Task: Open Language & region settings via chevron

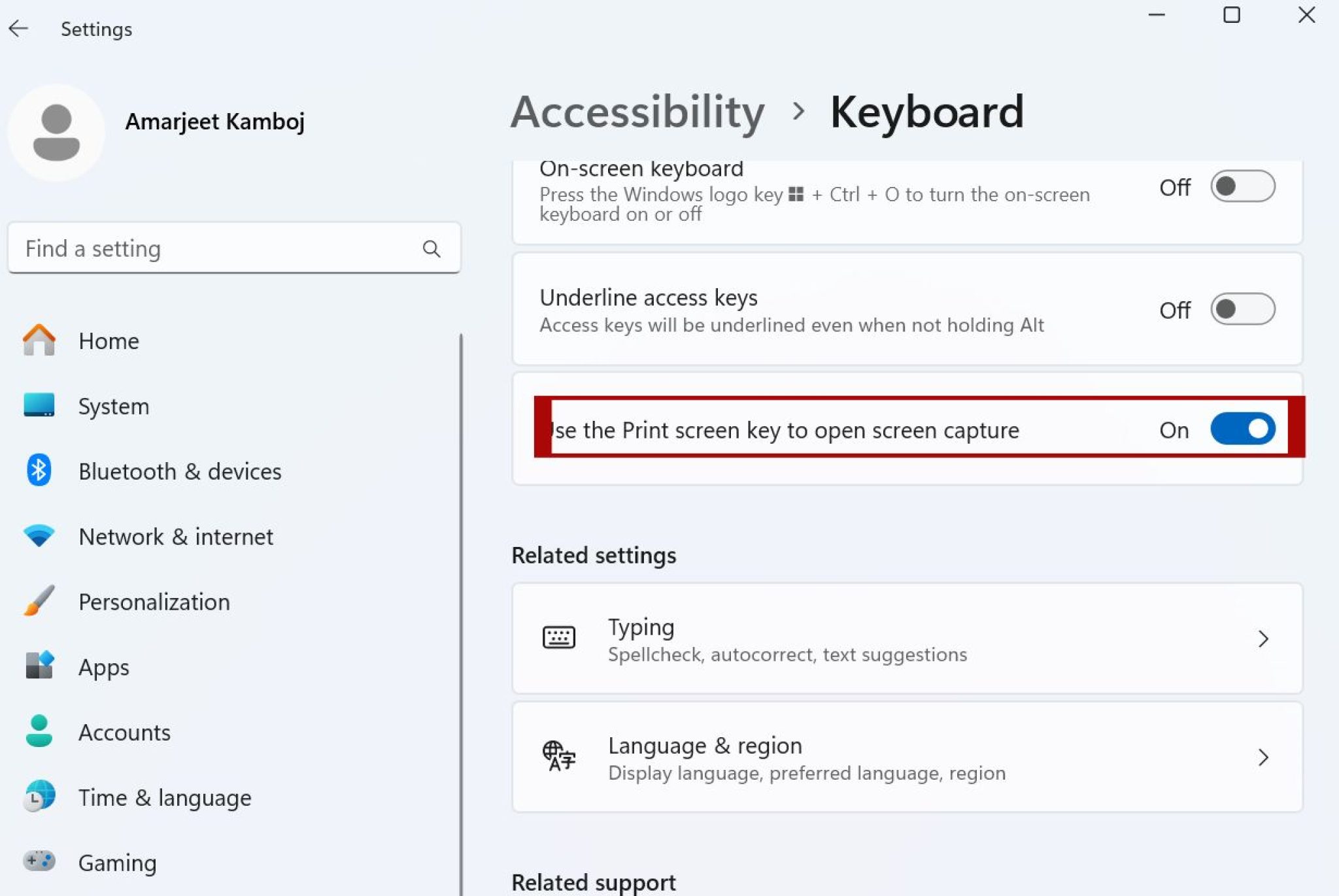Action: pos(1264,757)
